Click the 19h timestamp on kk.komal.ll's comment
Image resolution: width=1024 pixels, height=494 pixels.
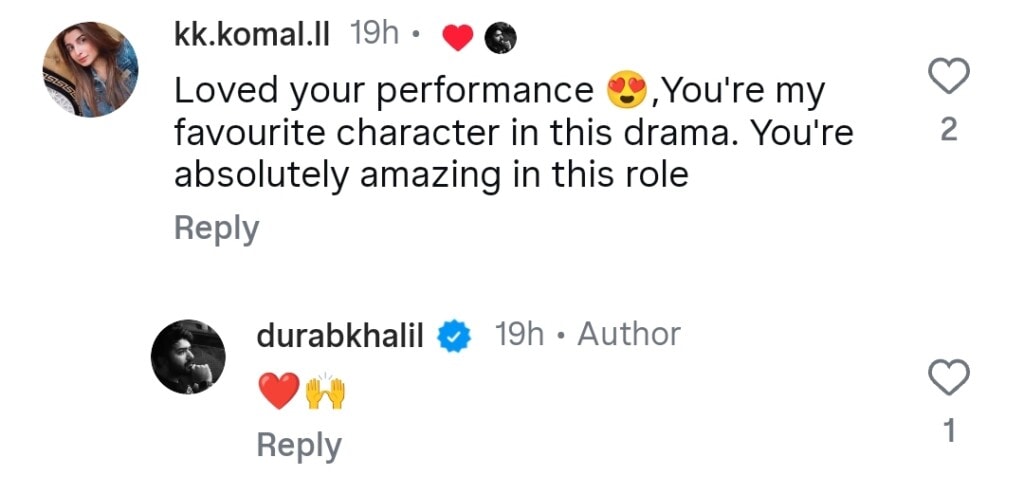tap(375, 36)
